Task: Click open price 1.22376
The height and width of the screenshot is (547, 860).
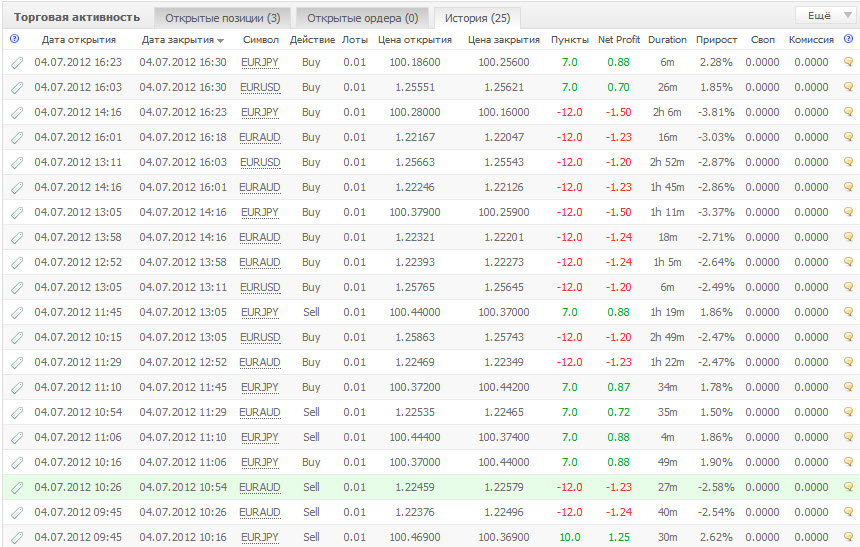Action: point(415,512)
